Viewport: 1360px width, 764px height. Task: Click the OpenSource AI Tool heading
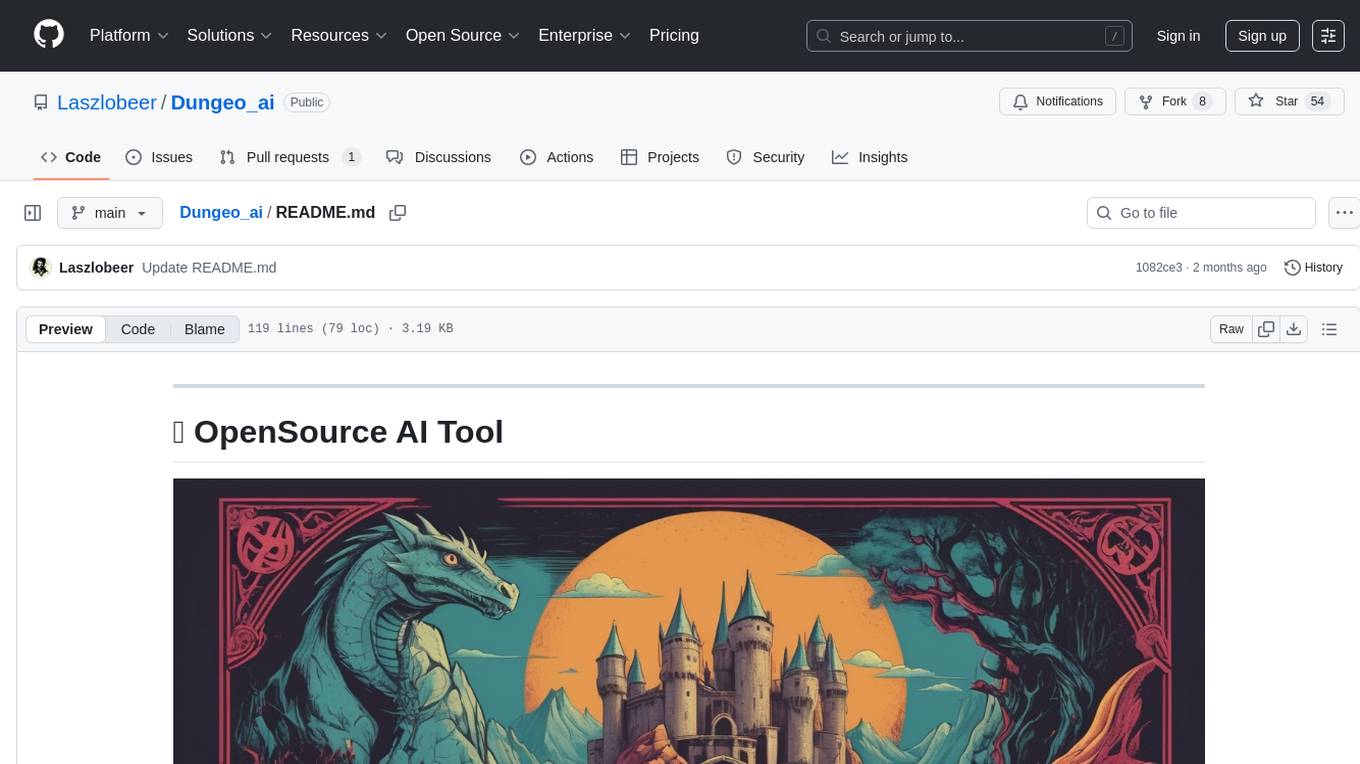tap(338, 431)
